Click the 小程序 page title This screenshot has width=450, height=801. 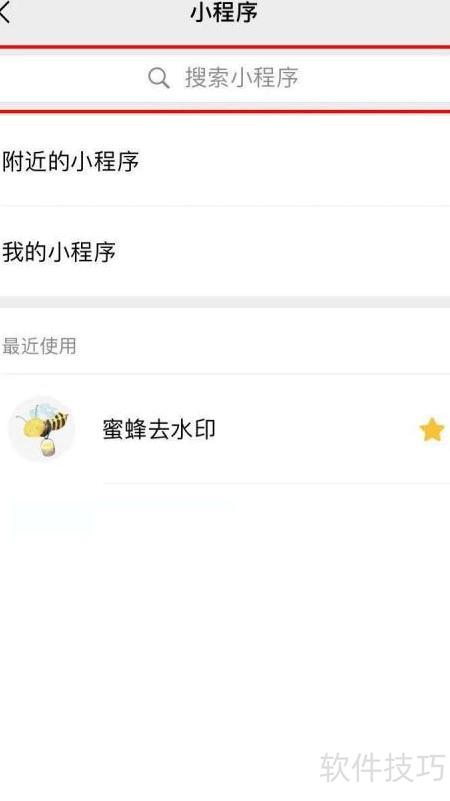coord(224,12)
